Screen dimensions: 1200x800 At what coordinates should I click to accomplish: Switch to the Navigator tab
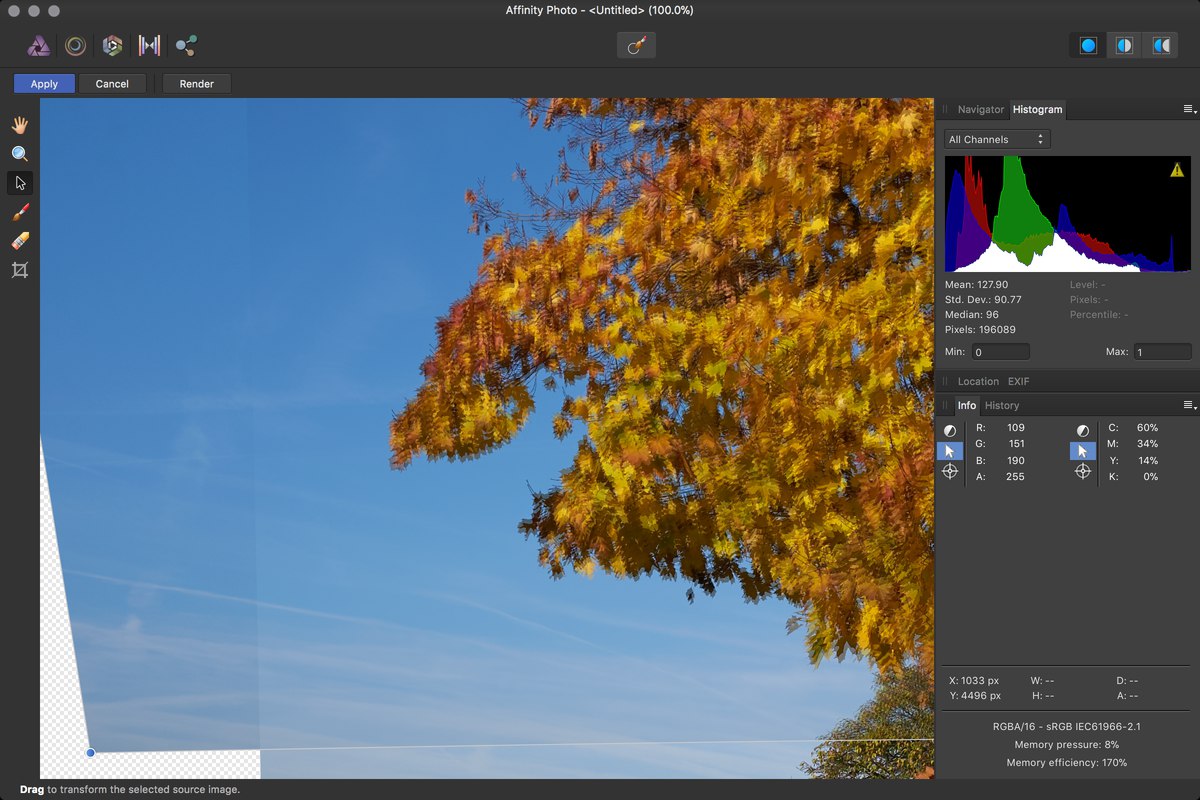[x=980, y=109]
